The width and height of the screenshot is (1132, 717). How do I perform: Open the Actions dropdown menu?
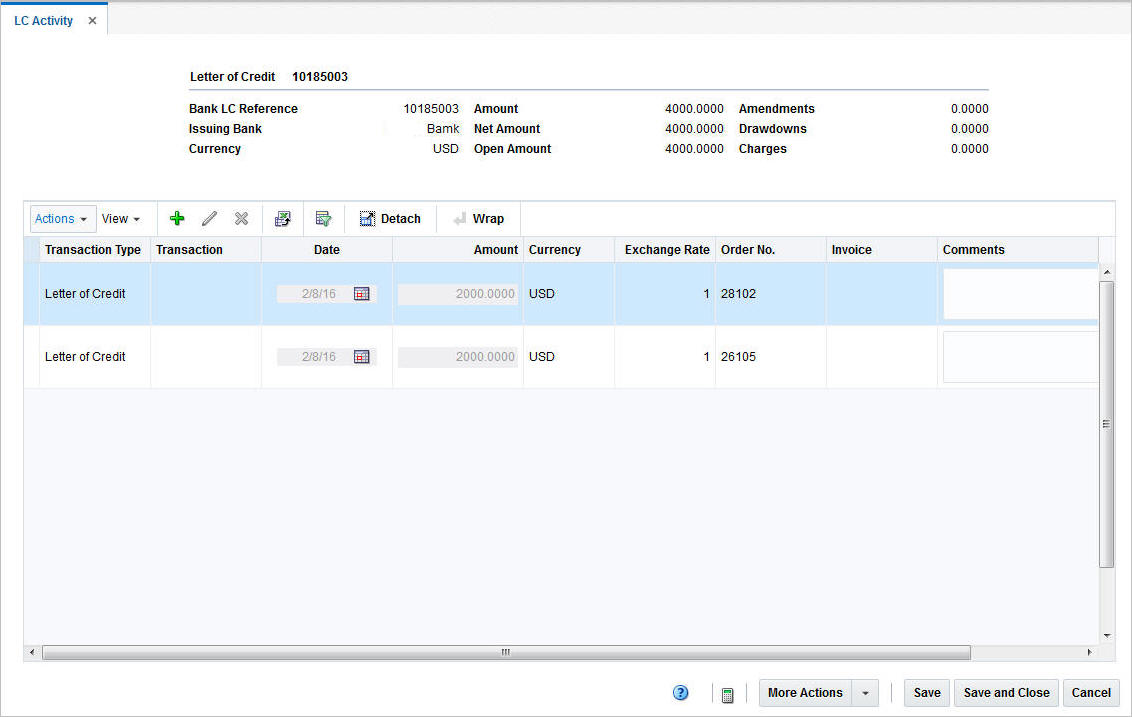(x=61, y=218)
